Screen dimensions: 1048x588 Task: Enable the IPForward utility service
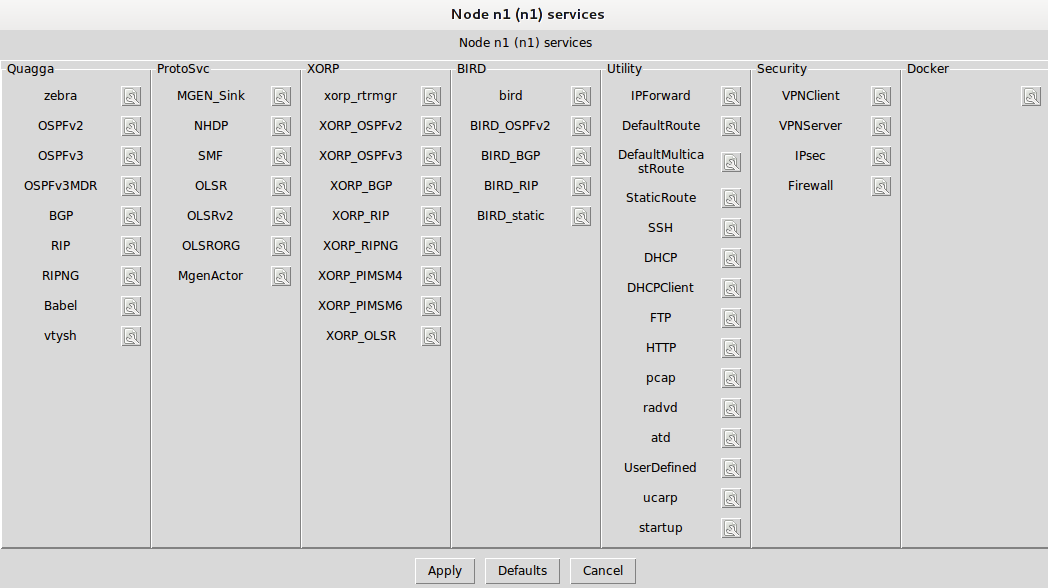[x=660, y=96]
